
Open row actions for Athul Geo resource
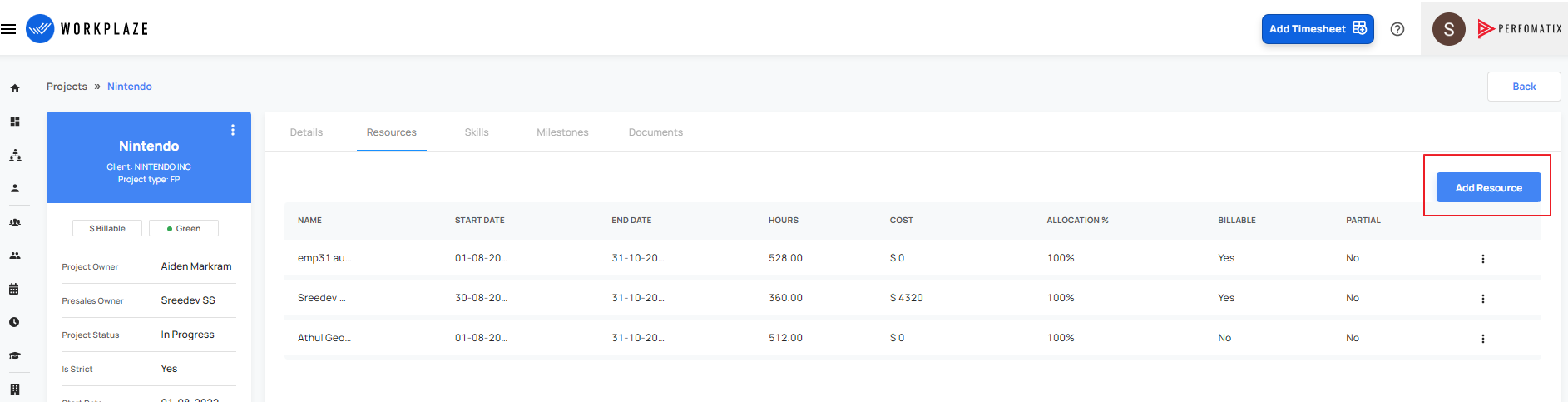click(1482, 339)
